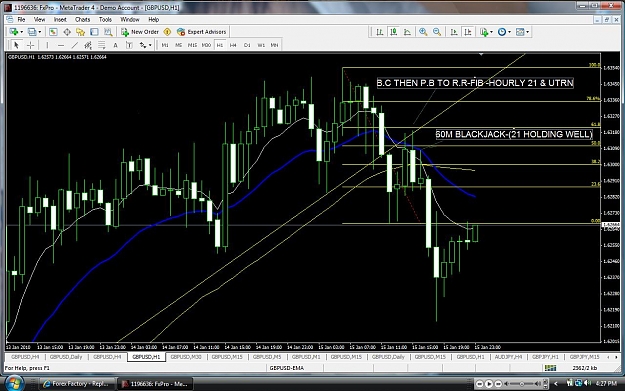Expand the Profiles dropdown arrow
625x391 pixels.
[x=39, y=32]
